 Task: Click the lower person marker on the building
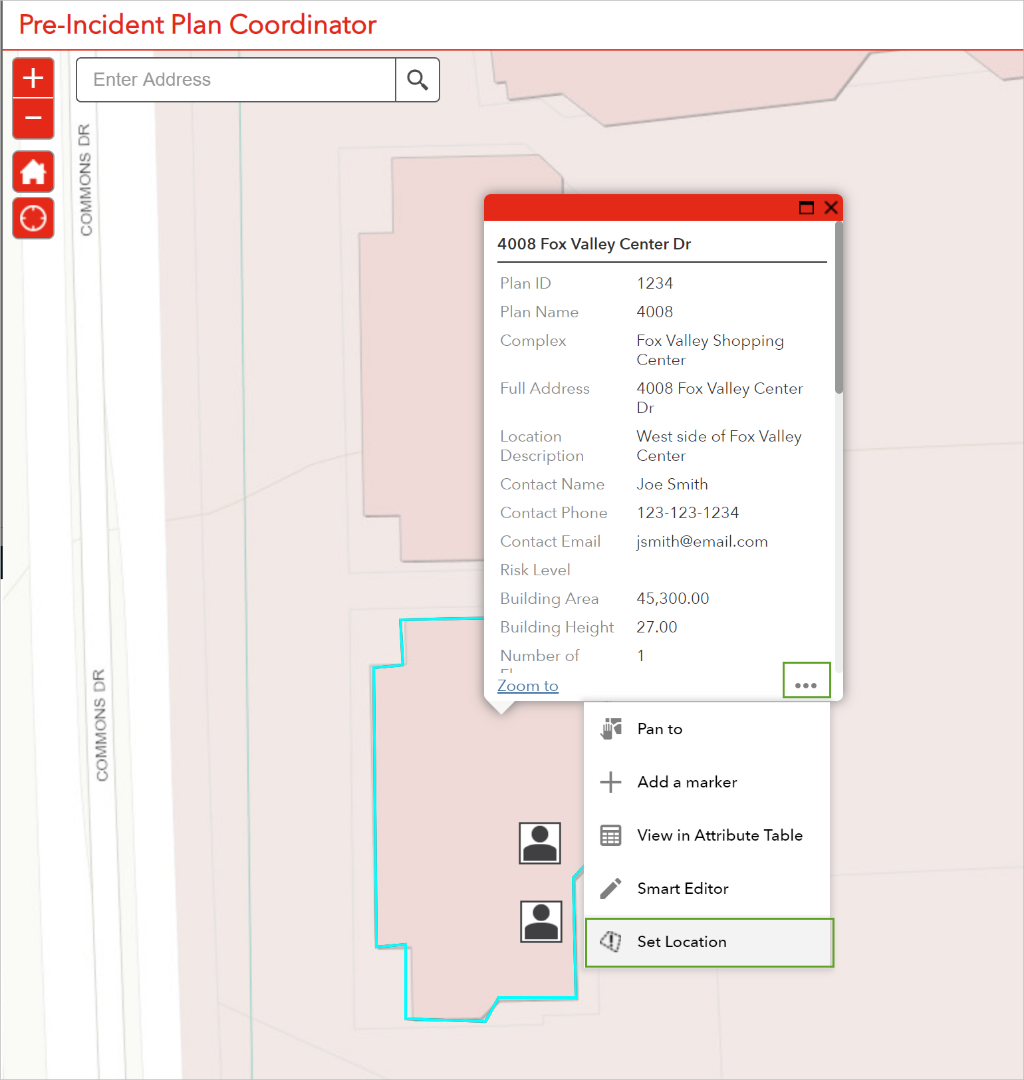[541, 921]
